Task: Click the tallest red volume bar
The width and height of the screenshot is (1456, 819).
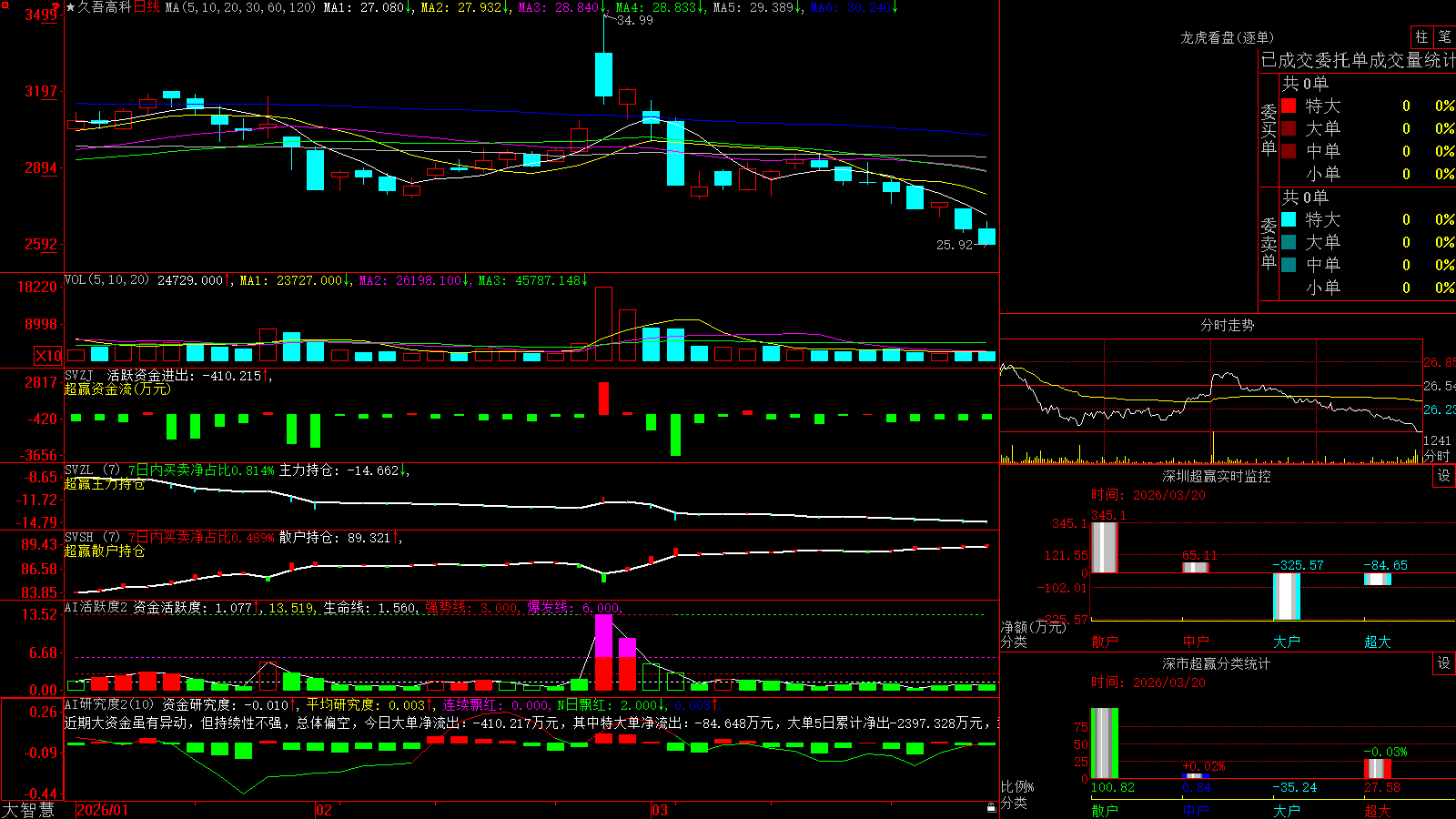Action: coord(603,324)
